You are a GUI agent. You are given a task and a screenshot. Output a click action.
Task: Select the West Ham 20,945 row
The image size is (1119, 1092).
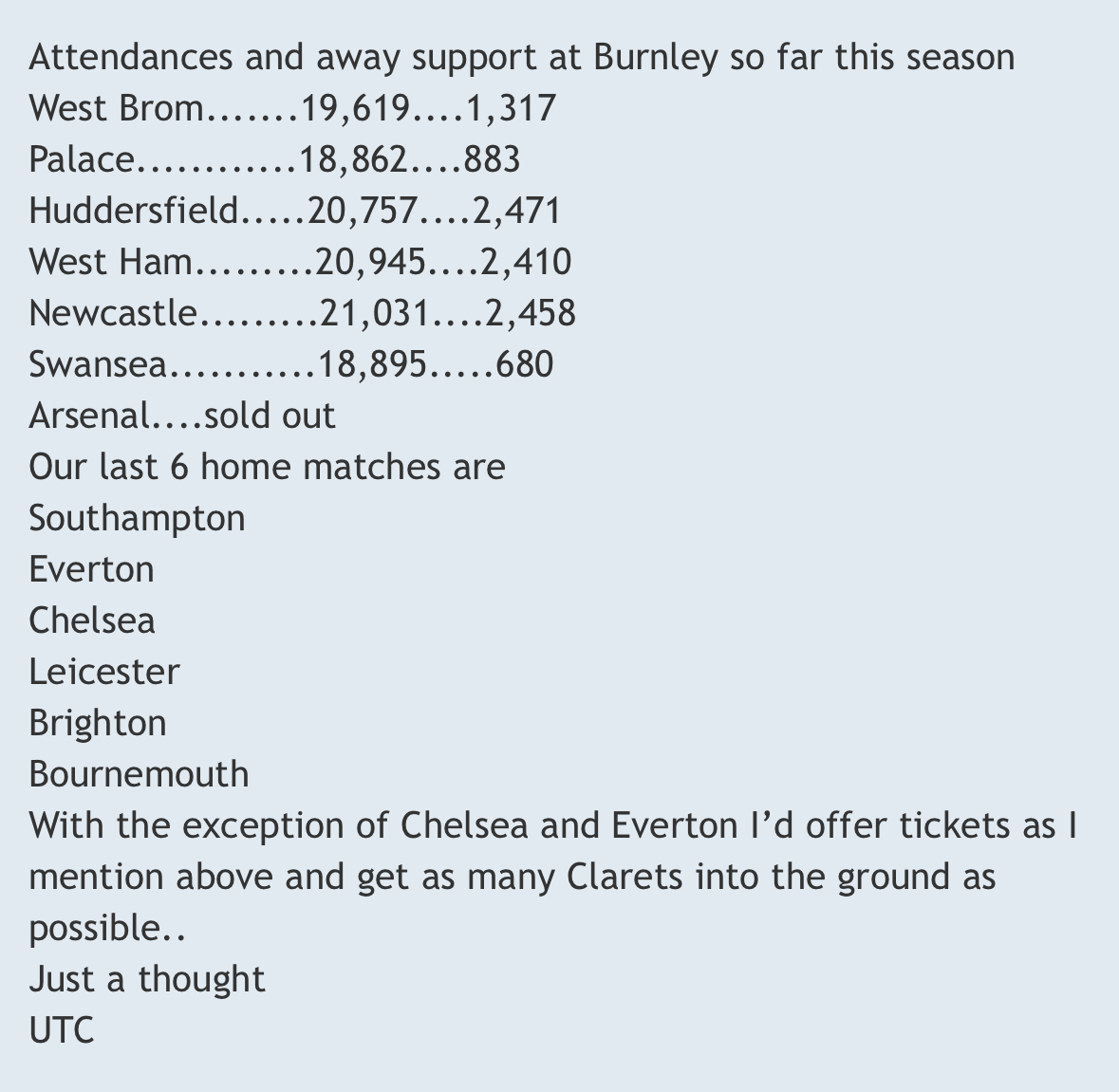point(300,262)
